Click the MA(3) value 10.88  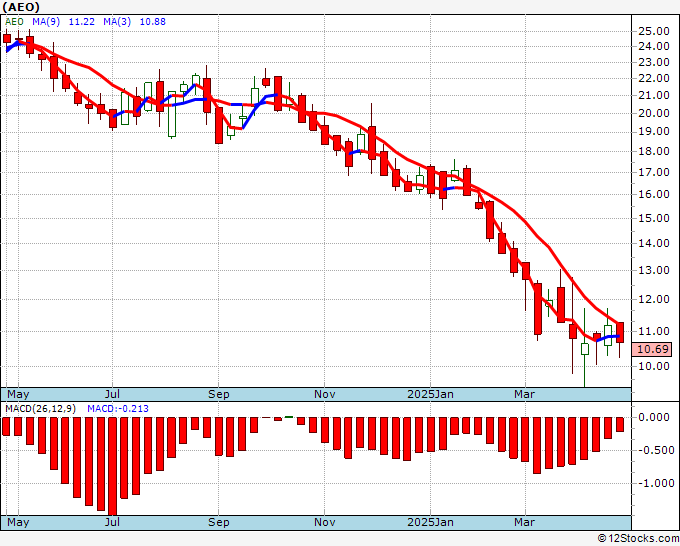[153, 21]
